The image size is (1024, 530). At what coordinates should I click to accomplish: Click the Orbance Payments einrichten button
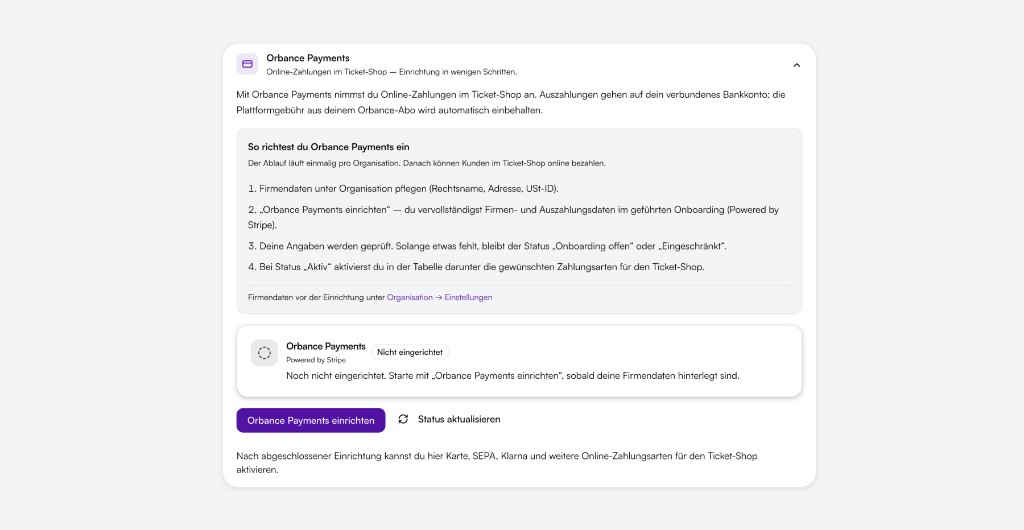pyautogui.click(x=311, y=420)
